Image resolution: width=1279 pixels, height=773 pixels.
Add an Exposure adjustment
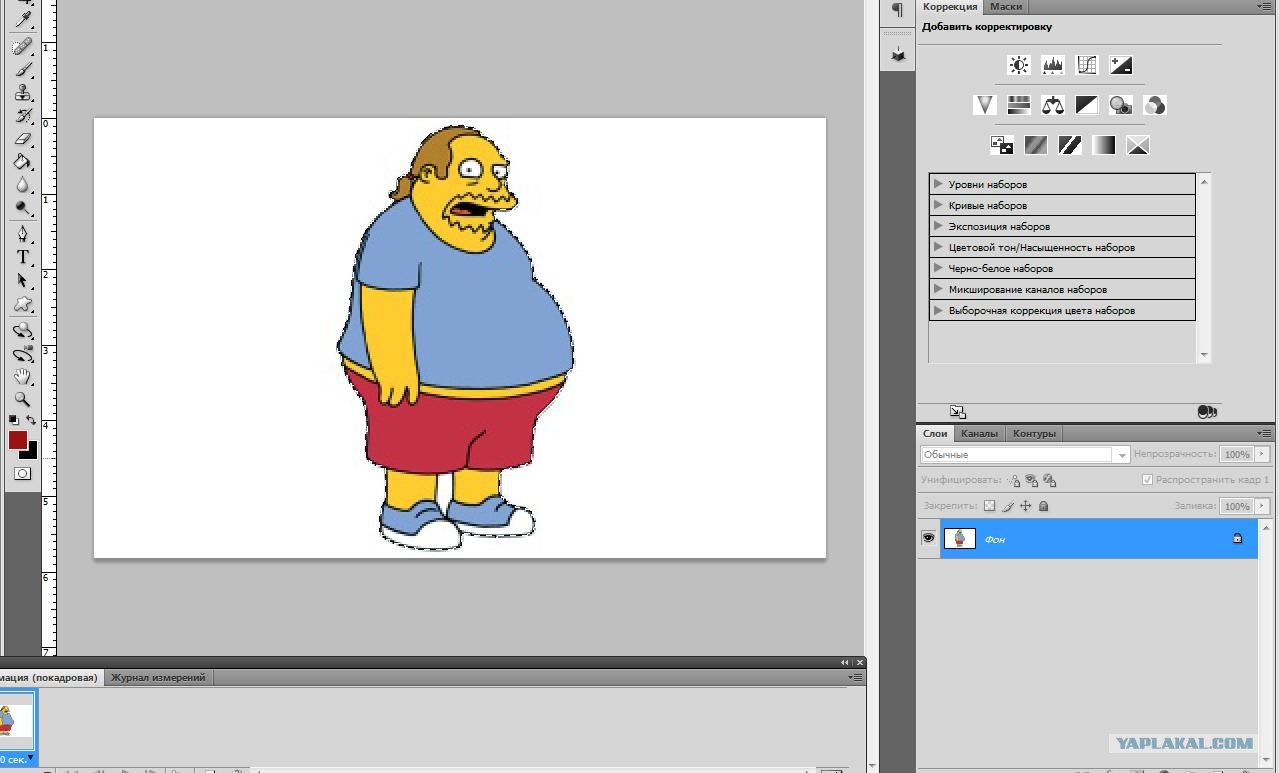pyautogui.click(x=1121, y=65)
